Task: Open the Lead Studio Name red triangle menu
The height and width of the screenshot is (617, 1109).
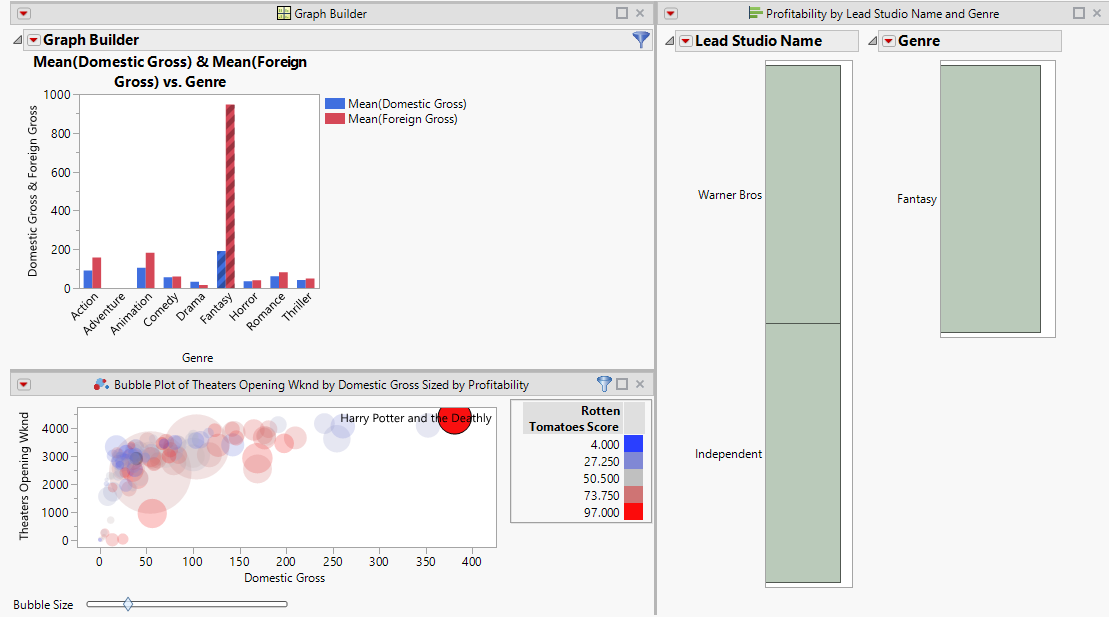Action: coord(685,41)
